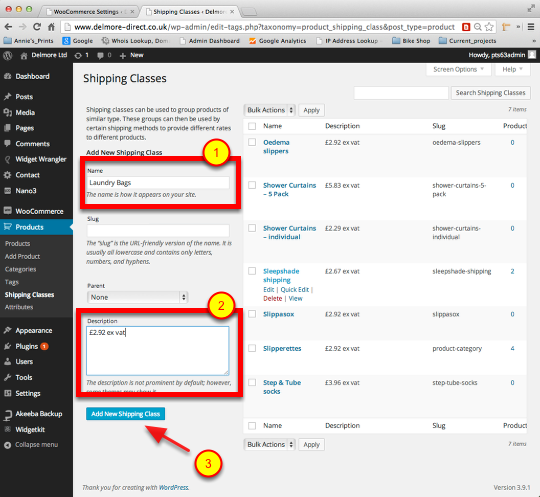Expand the Help panel
This screenshot has width=540, height=497.
512,70
